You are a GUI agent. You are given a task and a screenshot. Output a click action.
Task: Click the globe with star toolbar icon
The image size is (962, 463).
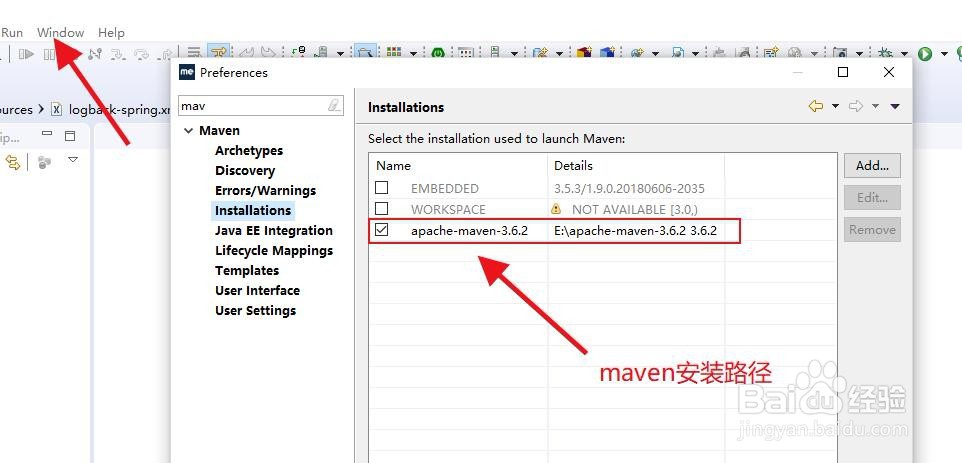point(637,53)
